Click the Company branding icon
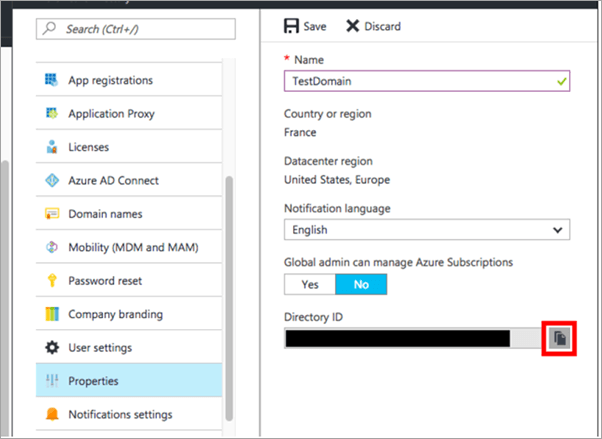The image size is (602, 439). pyautogui.click(x=51, y=314)
